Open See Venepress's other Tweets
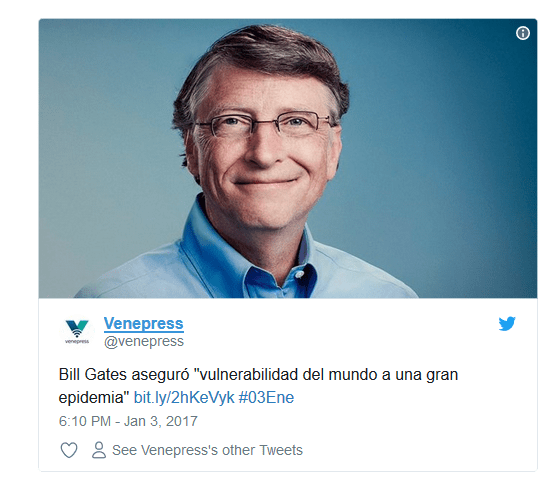Viewport: 556px width, 487px height. 207,450
